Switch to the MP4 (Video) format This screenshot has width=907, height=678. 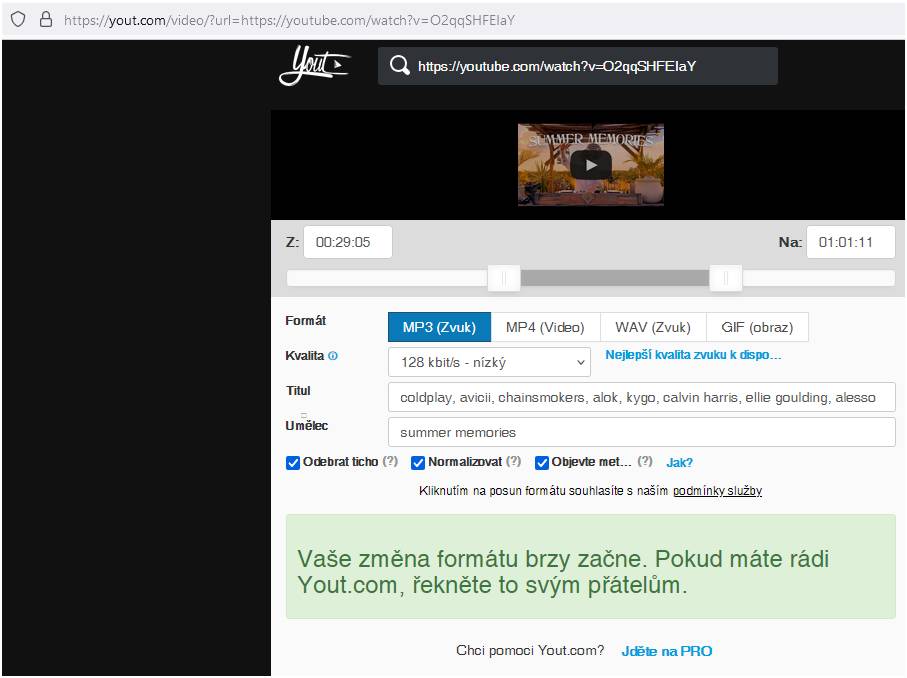pyautogui.click(x=545, y=327)
